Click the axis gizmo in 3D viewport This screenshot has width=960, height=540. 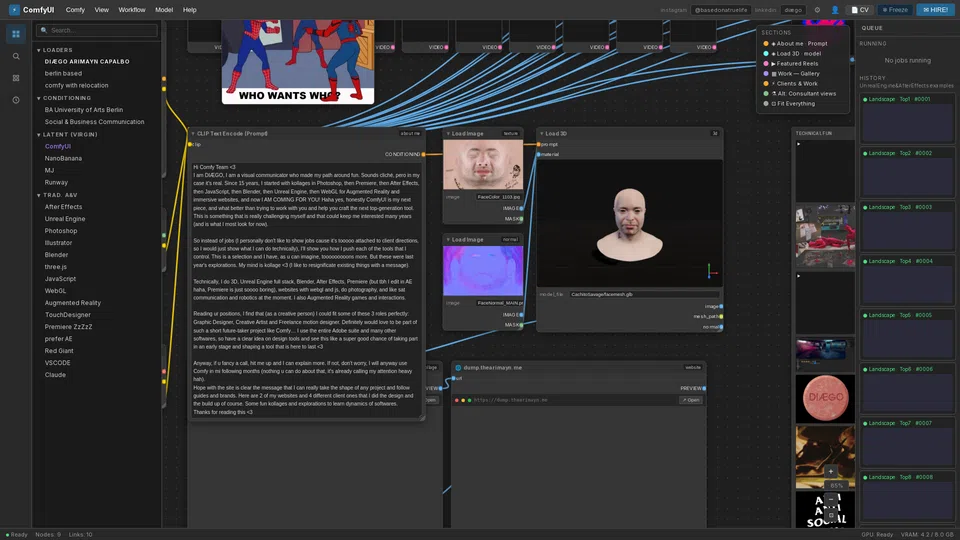click(x=711, y=271)
